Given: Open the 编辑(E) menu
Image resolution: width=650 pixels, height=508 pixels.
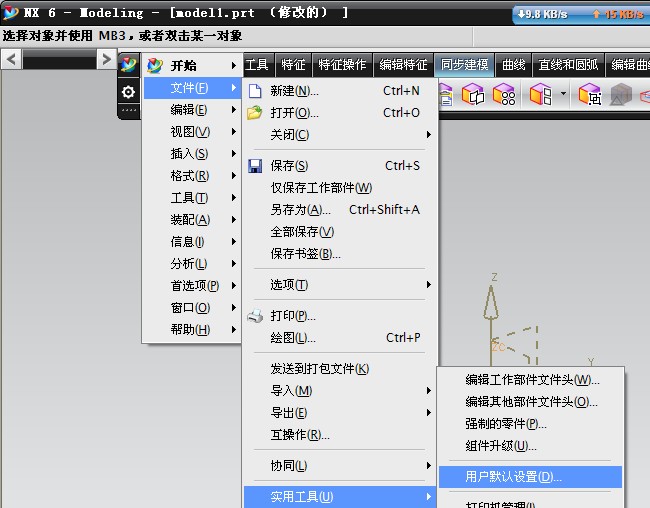Looking at the screenshot, I should click(x=192, y=110).
